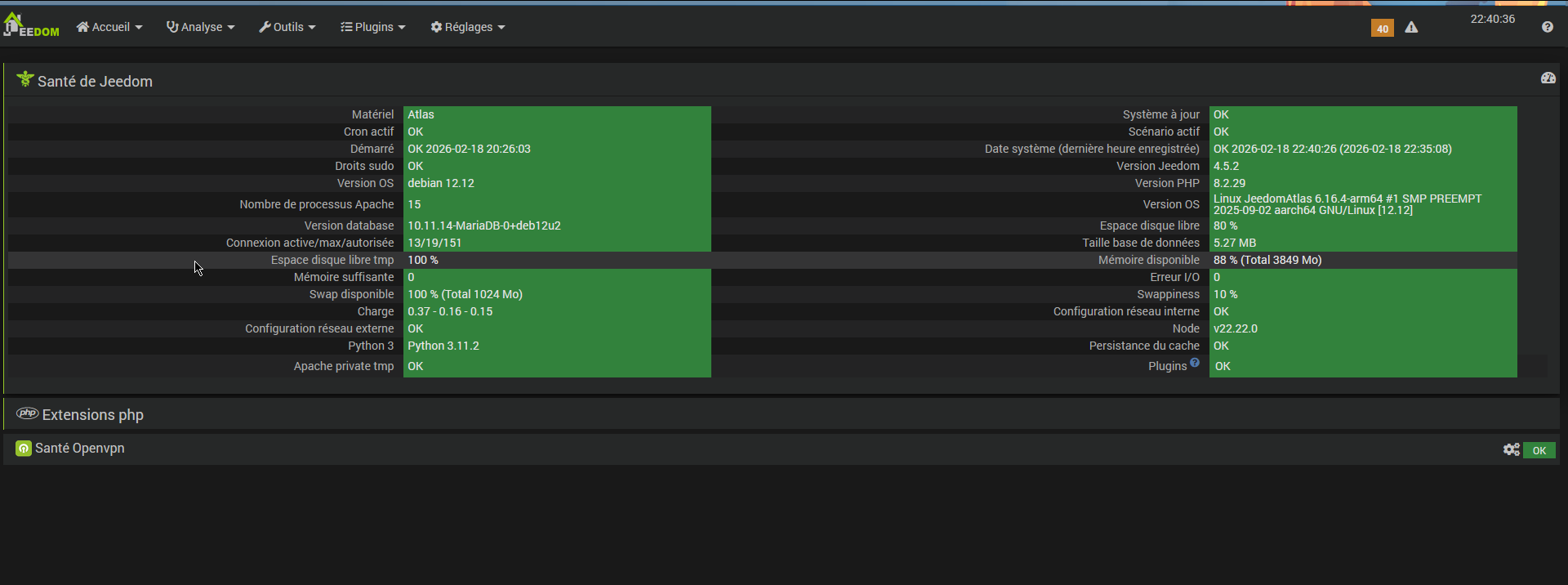Click the debian 12.12 value
This screenshot has width=1568, height=585.
pyautogui.click(x=441, y=183)
